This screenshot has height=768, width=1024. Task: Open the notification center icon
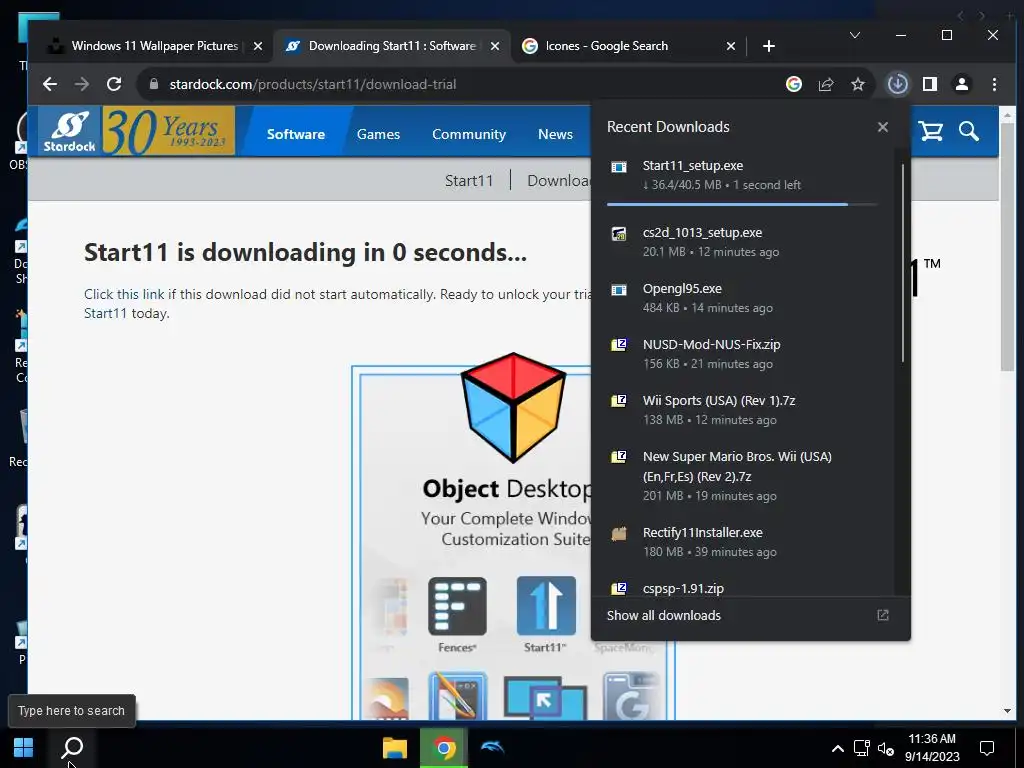click(x=987, y=748)
